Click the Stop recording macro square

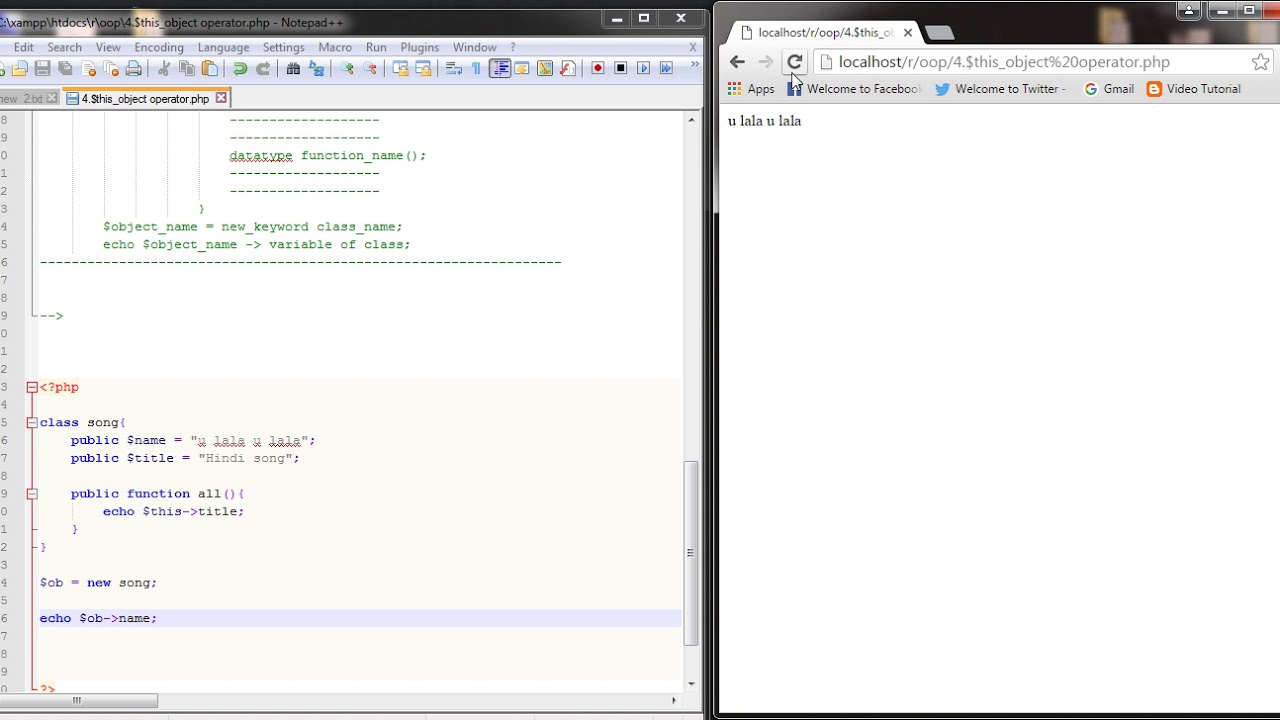pos(620,68)
